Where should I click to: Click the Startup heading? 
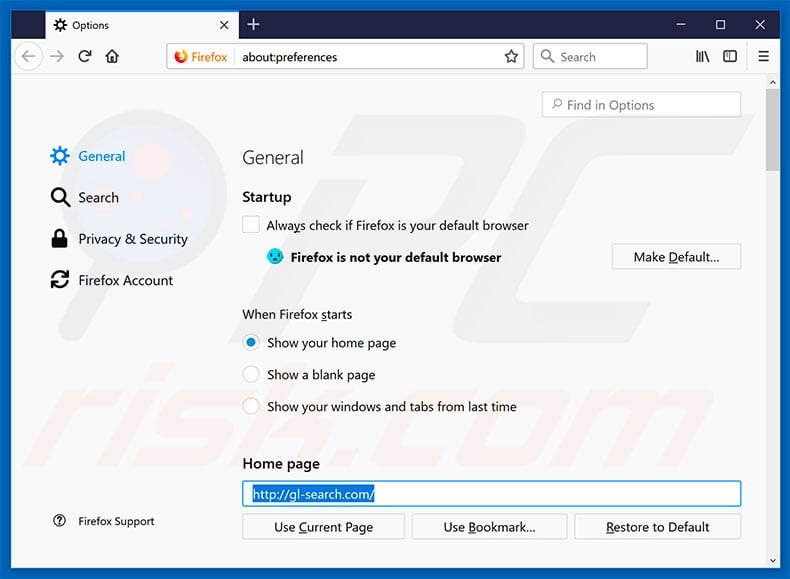(267, 197)
